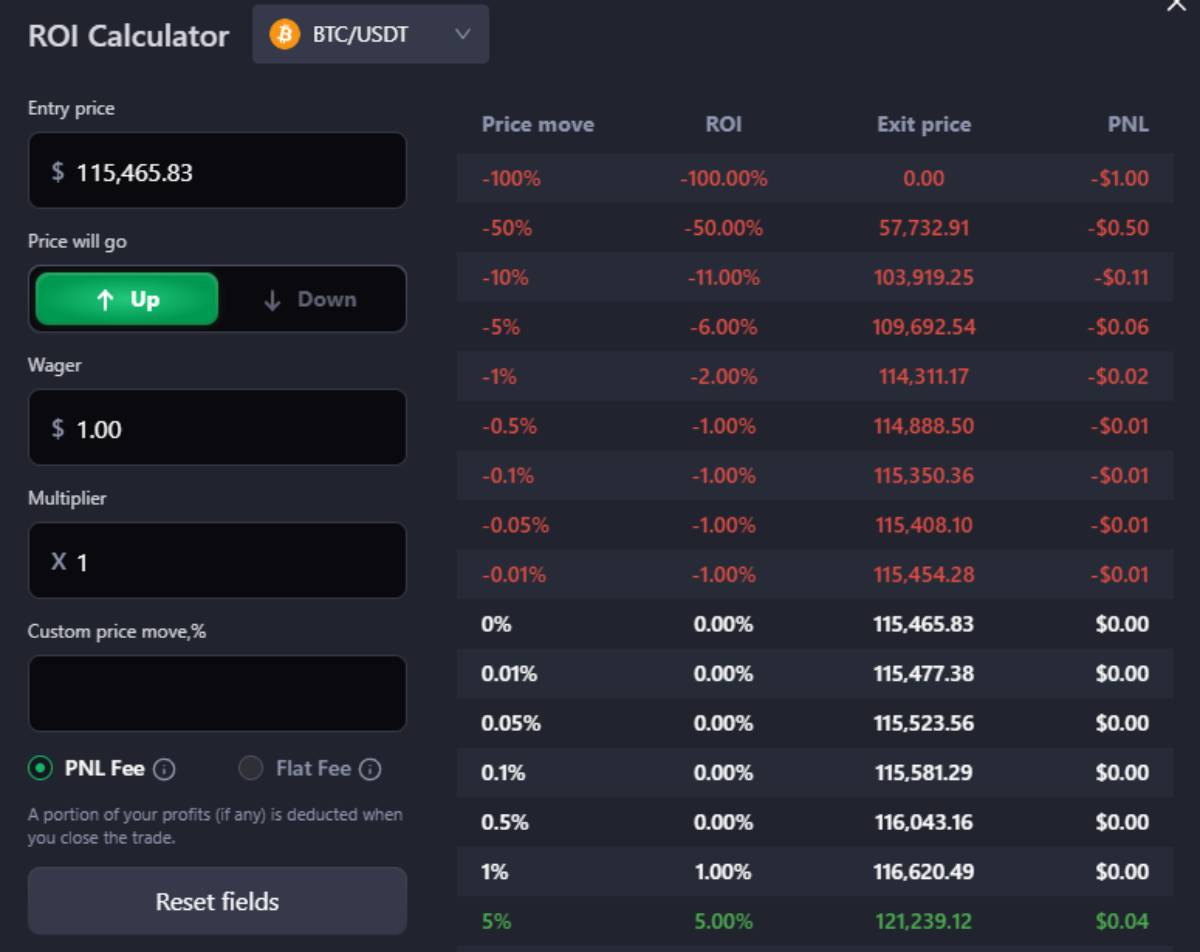Viewport: 1200px width, 952px height.
Task: Click the 0.5% price move cell
Action: point(505,822)
